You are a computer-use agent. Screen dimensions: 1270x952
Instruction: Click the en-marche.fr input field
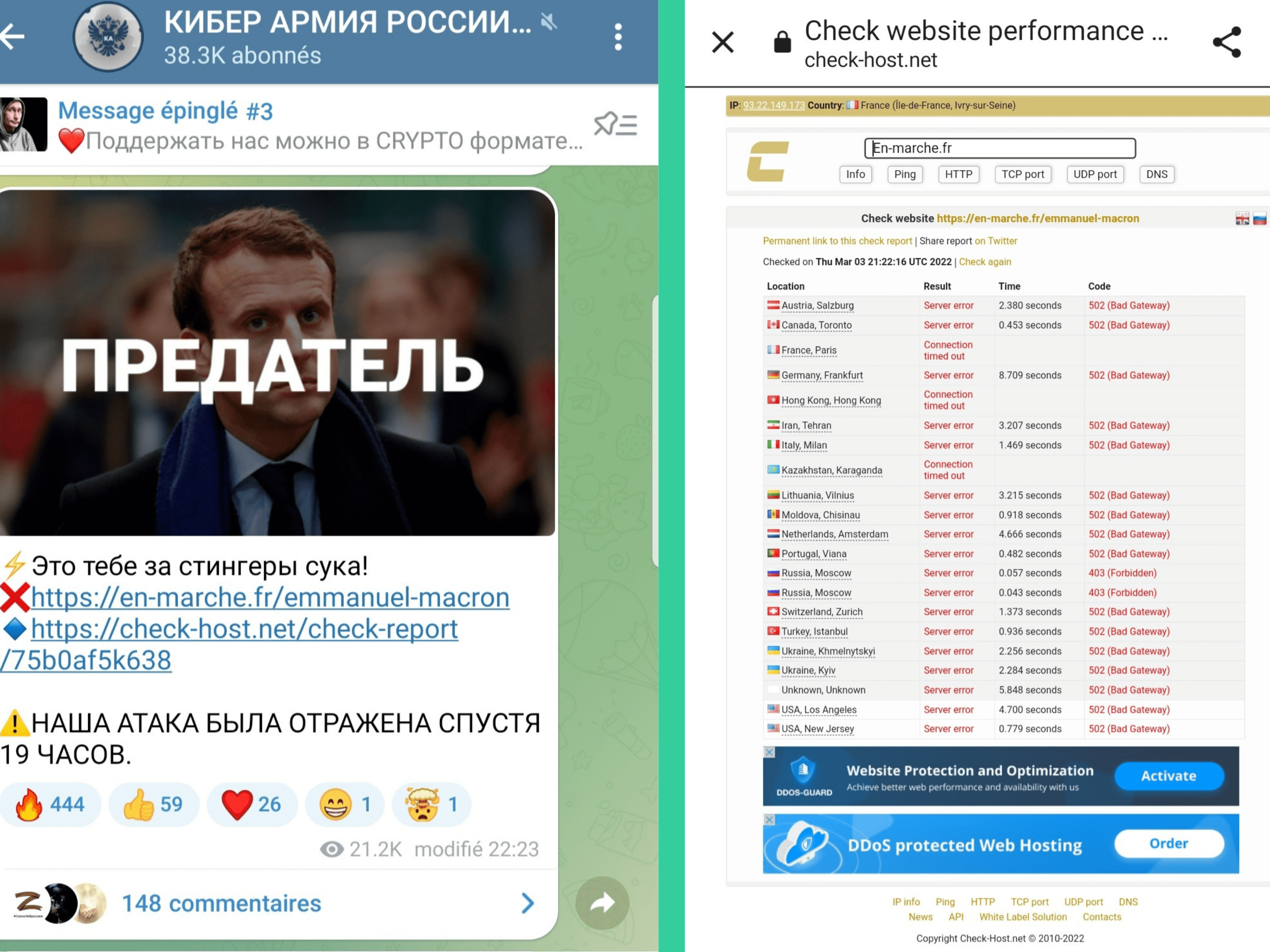click(990, 148)
